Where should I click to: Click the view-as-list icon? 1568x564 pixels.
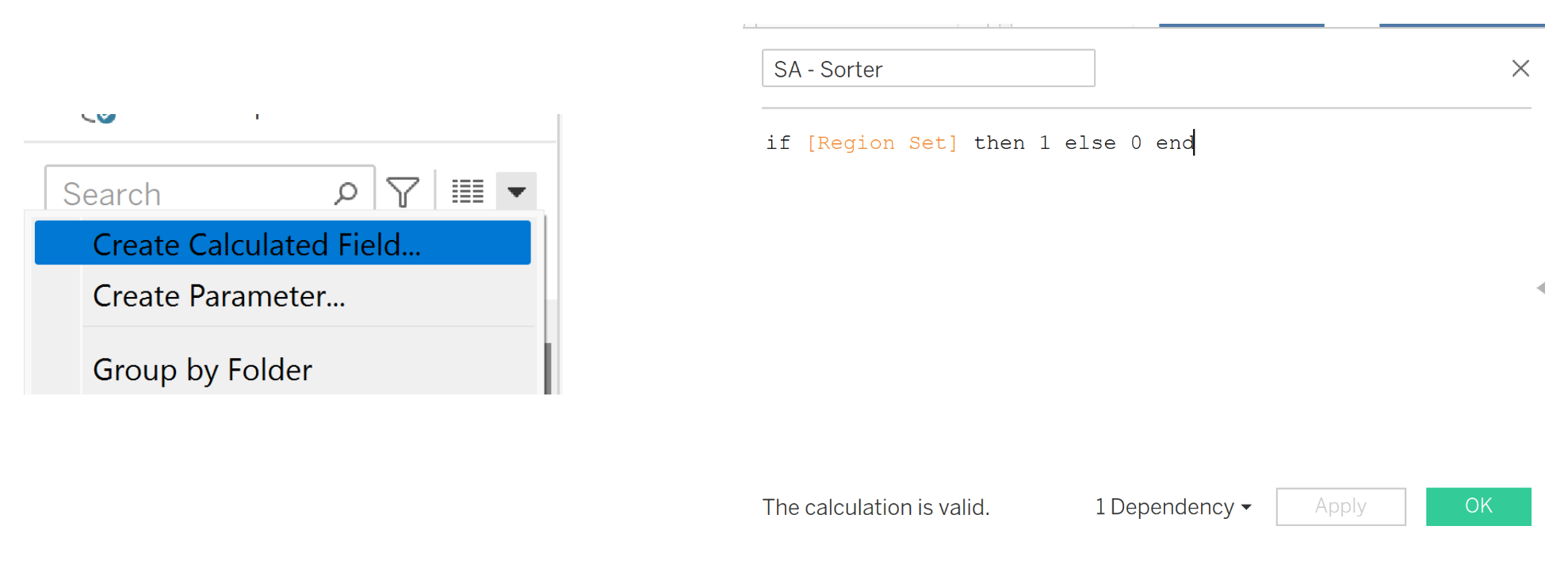click(468, 192)
